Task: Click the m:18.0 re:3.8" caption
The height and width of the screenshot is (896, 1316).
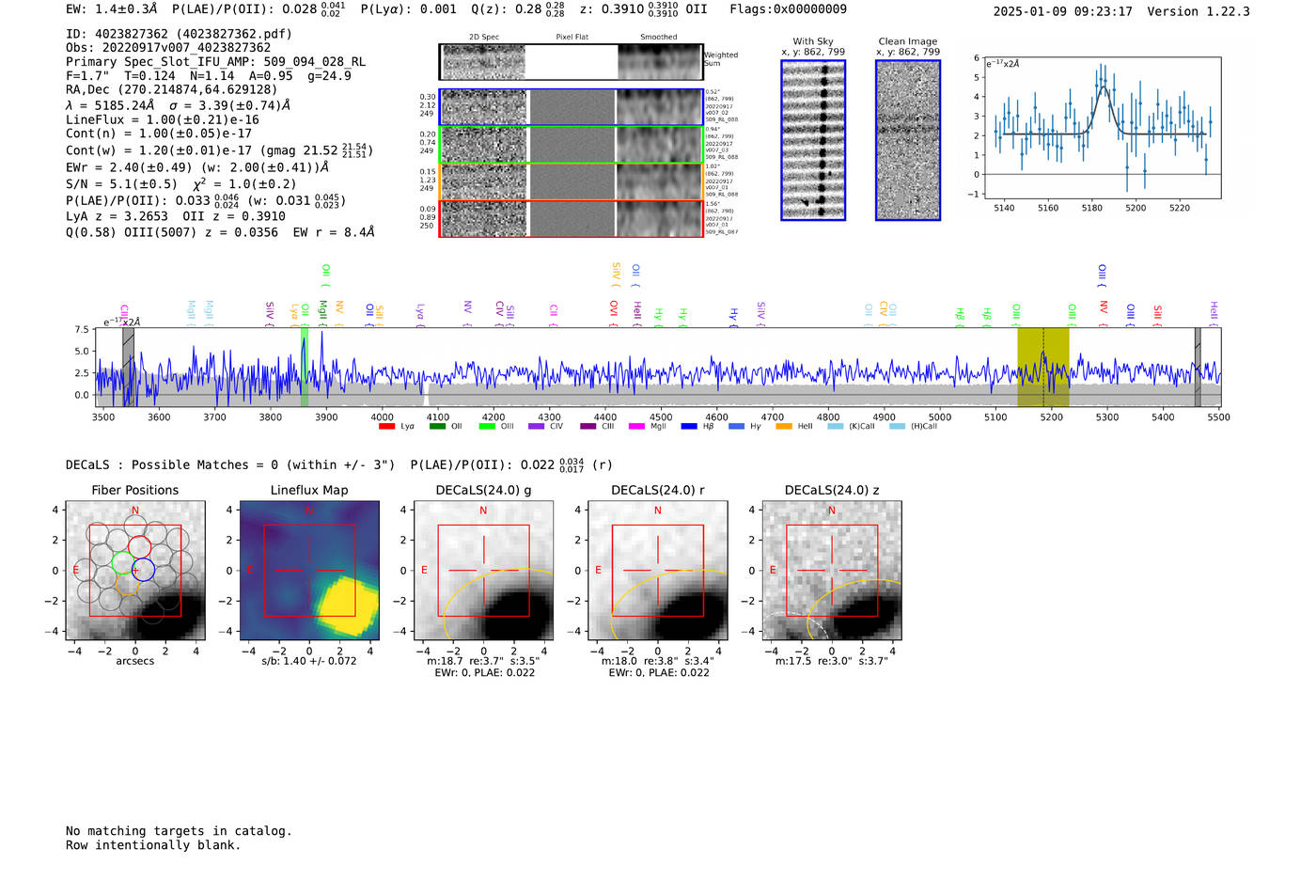Action: [x=658, y=661]
